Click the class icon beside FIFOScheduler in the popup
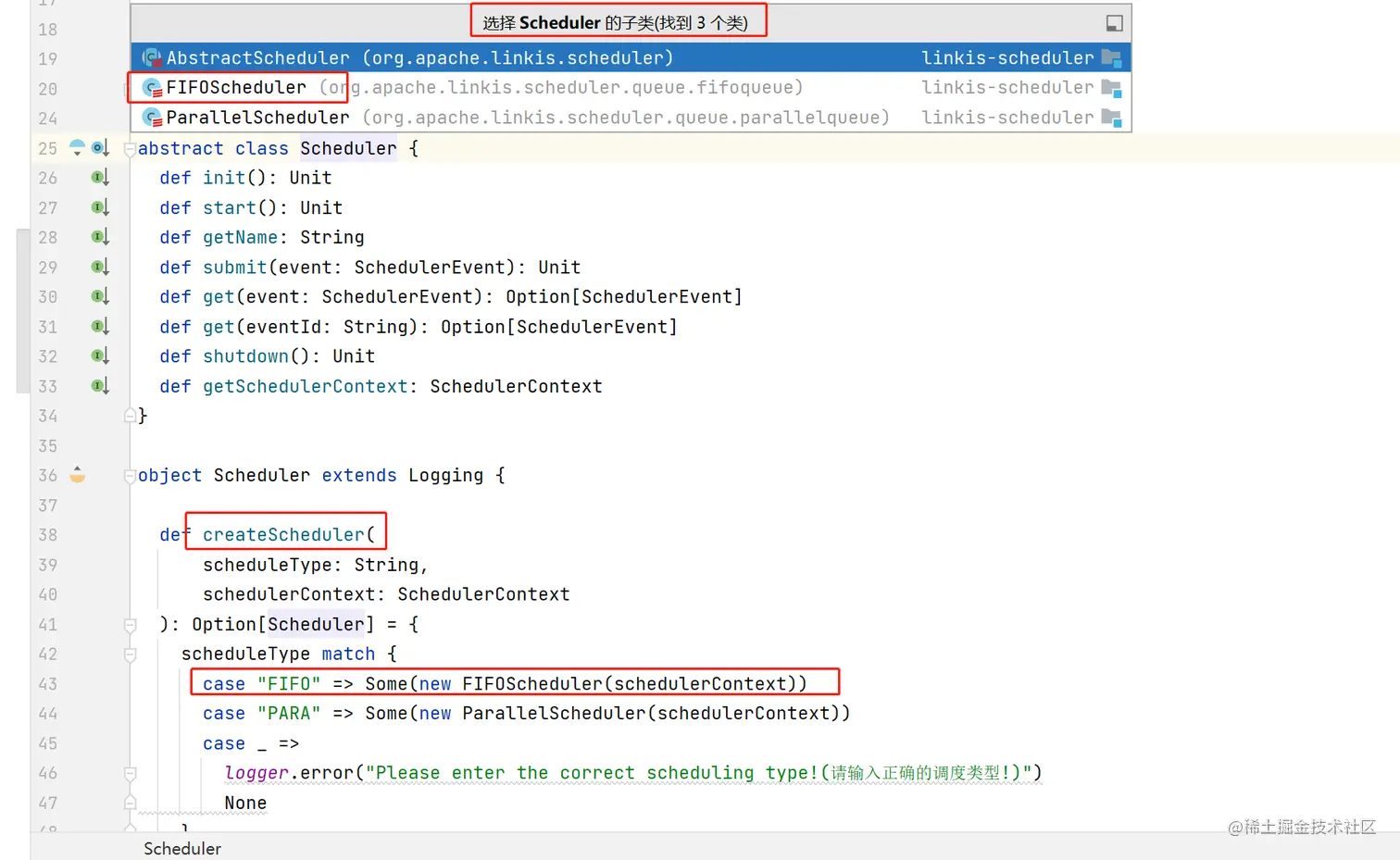 [152, 88]
